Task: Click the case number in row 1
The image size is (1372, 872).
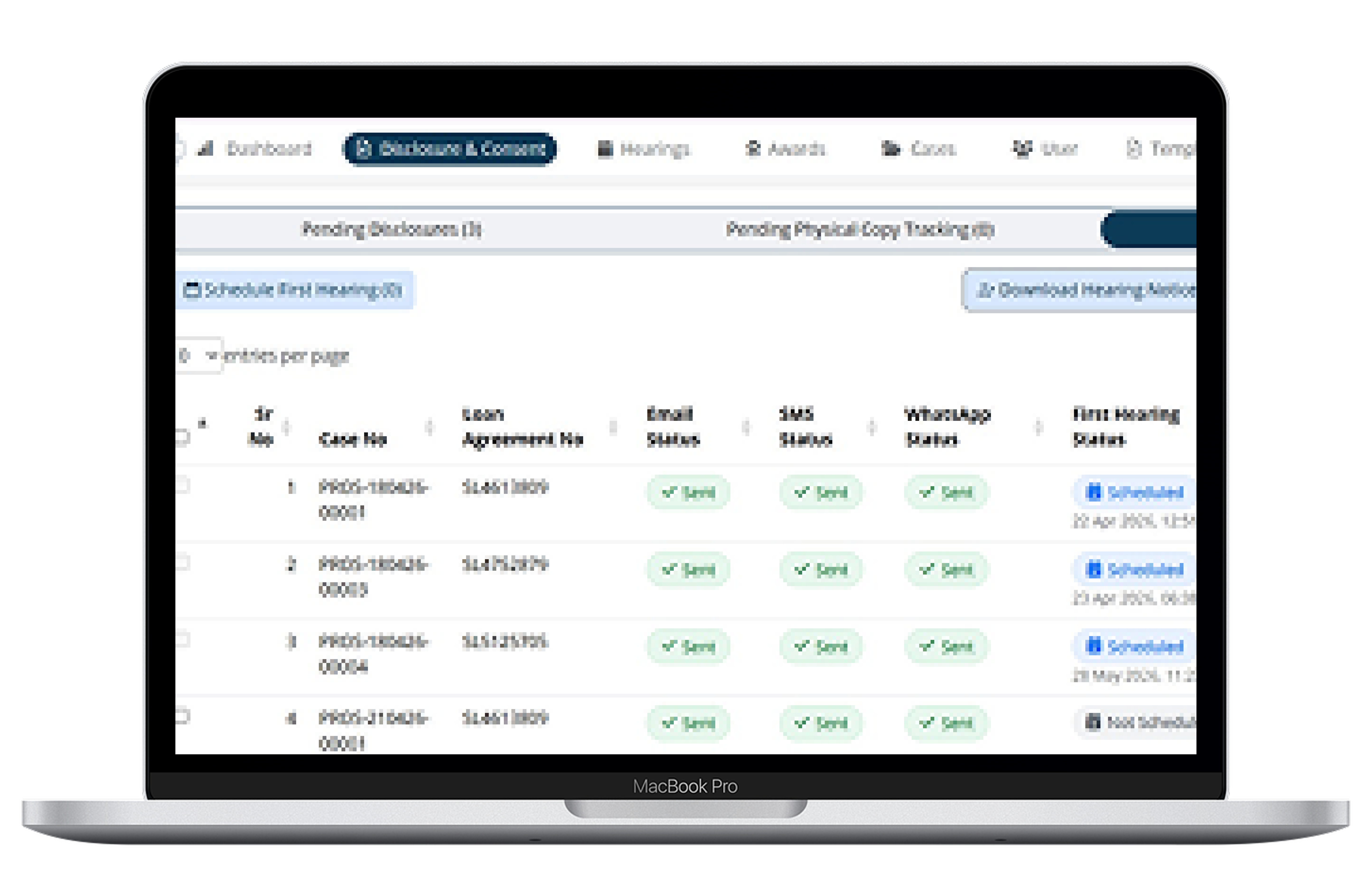Action: click(x=373, y=500)
